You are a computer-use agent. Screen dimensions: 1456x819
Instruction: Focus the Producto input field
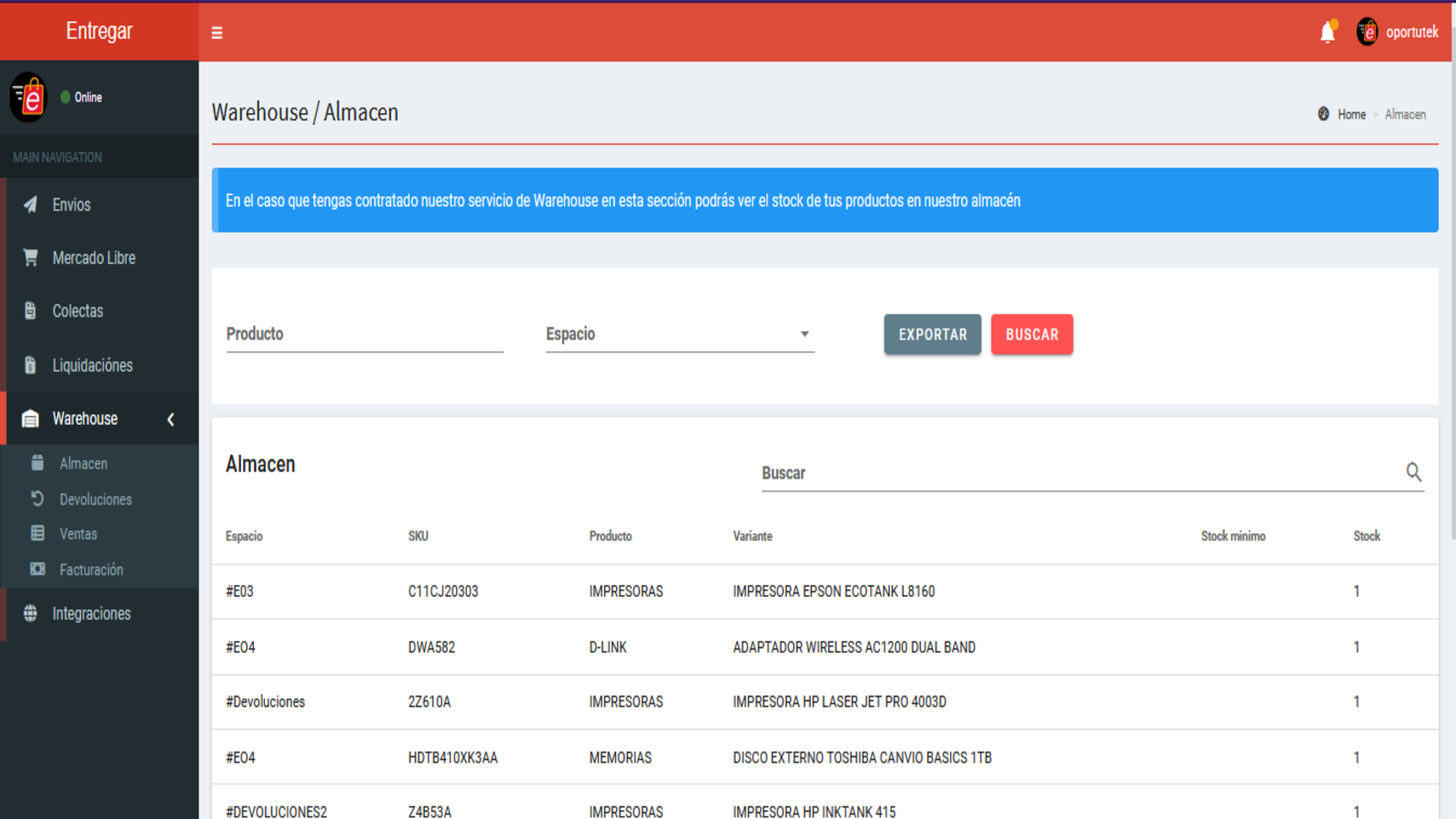(x=364, y=334)
